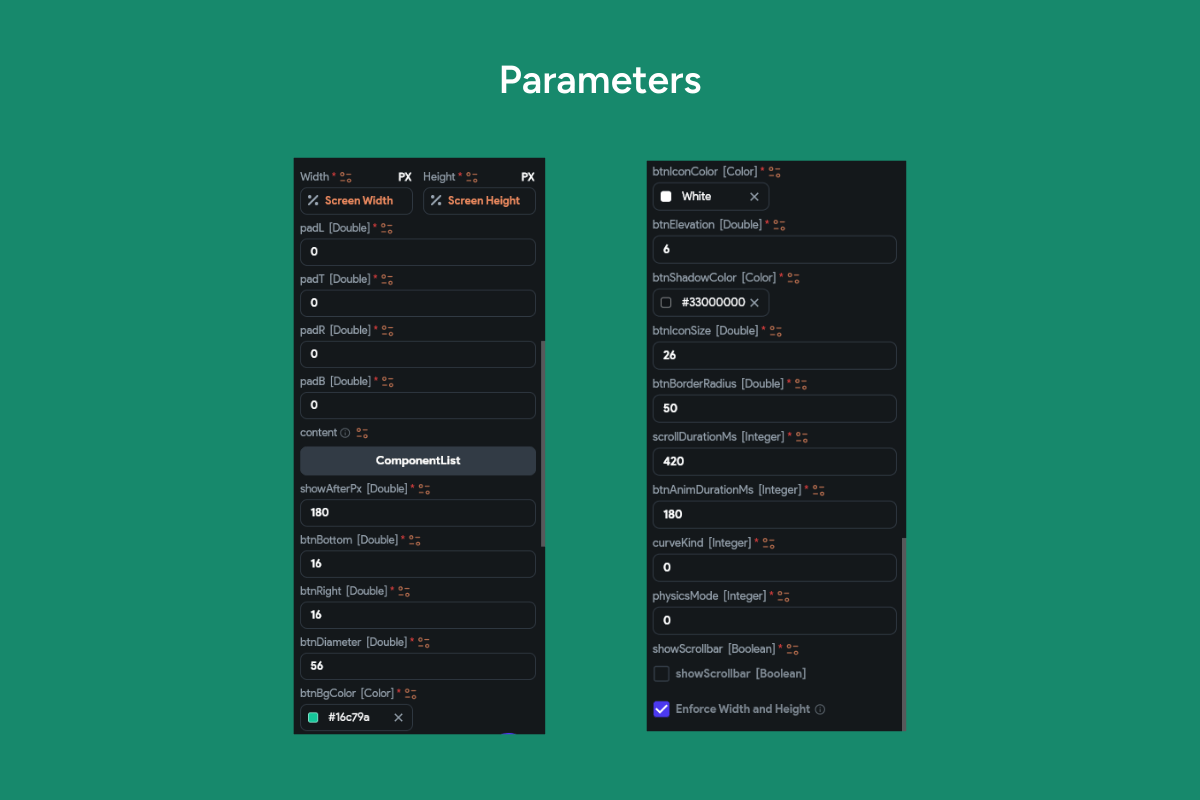The height and width of the screenshot is (800, 1200).
Task: Click the ComponentList button
Action: (418, 461)
